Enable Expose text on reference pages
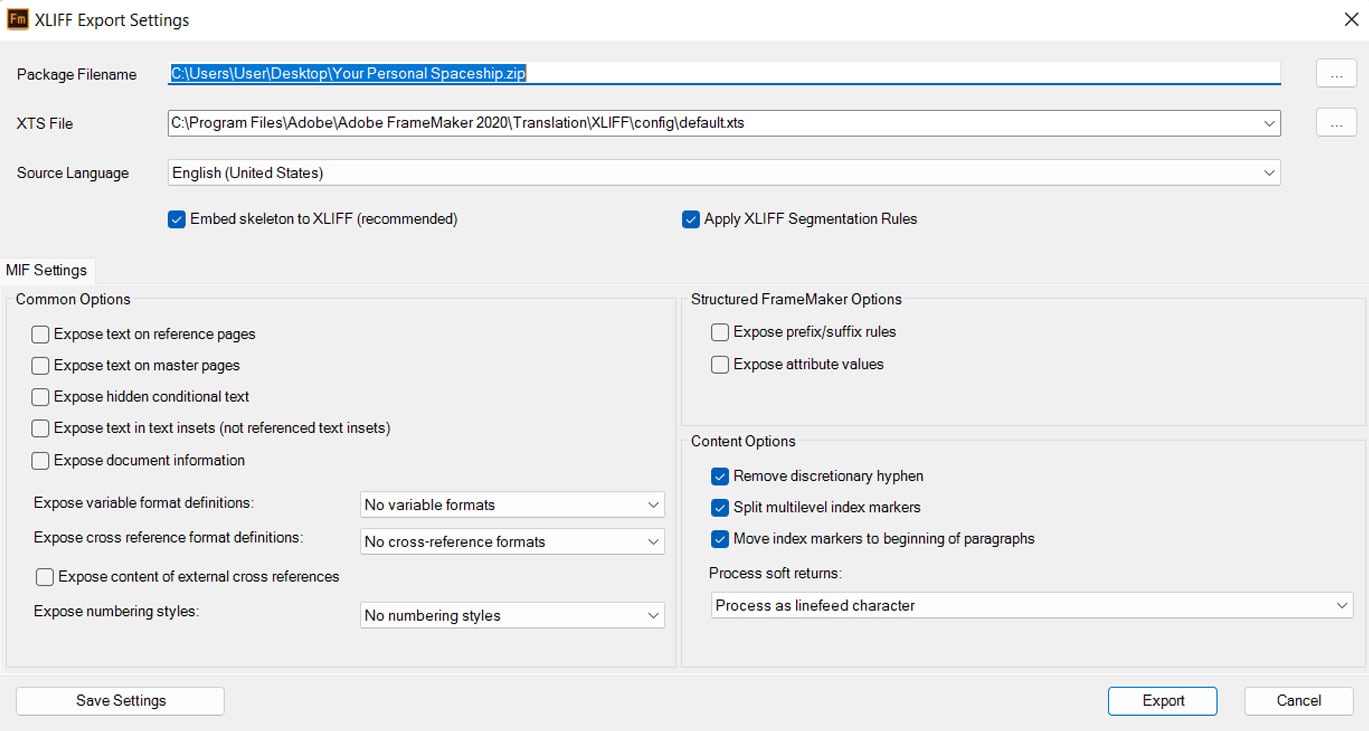 [x=40, y=334]
